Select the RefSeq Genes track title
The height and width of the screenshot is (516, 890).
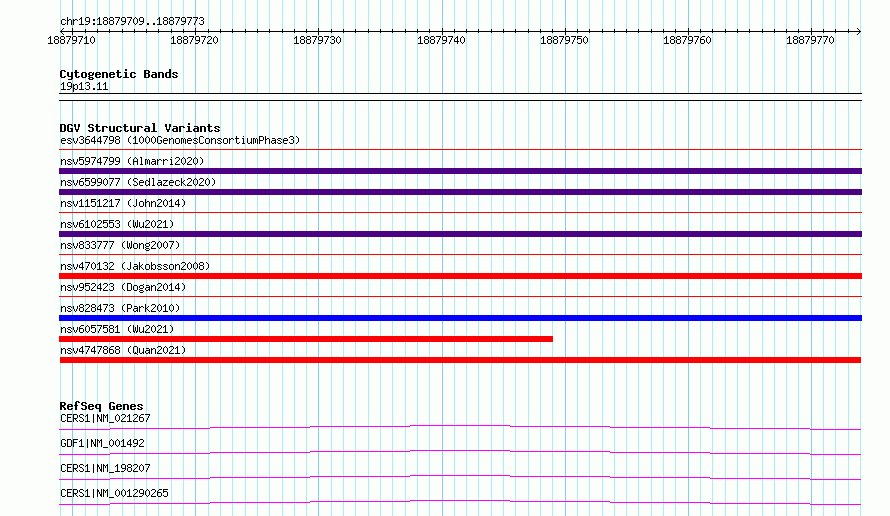click(102, 406)
